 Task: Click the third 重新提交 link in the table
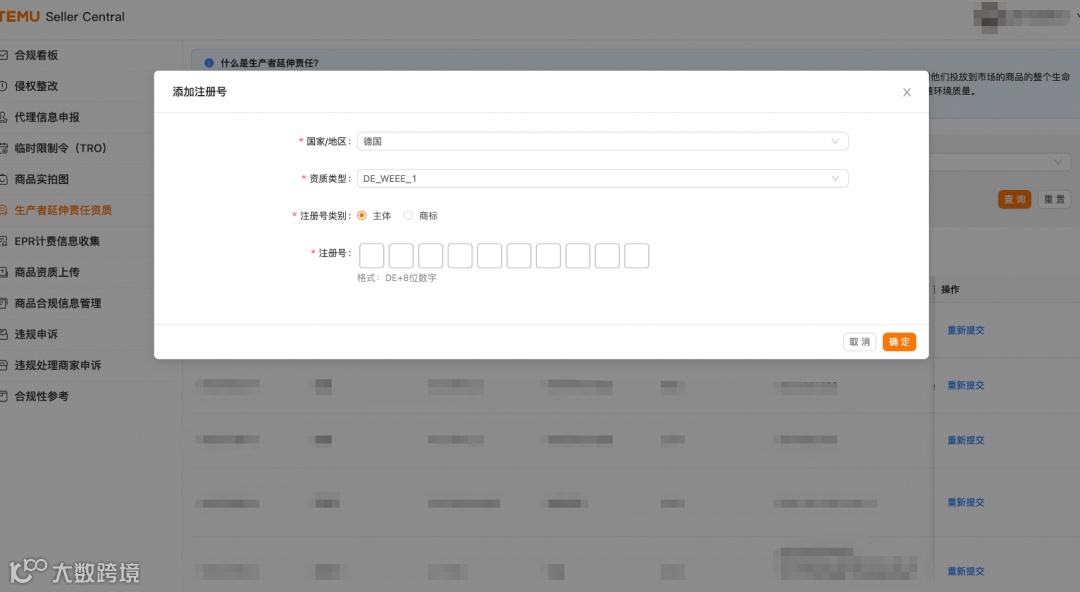pyautogui.click(x=966, y=440)
